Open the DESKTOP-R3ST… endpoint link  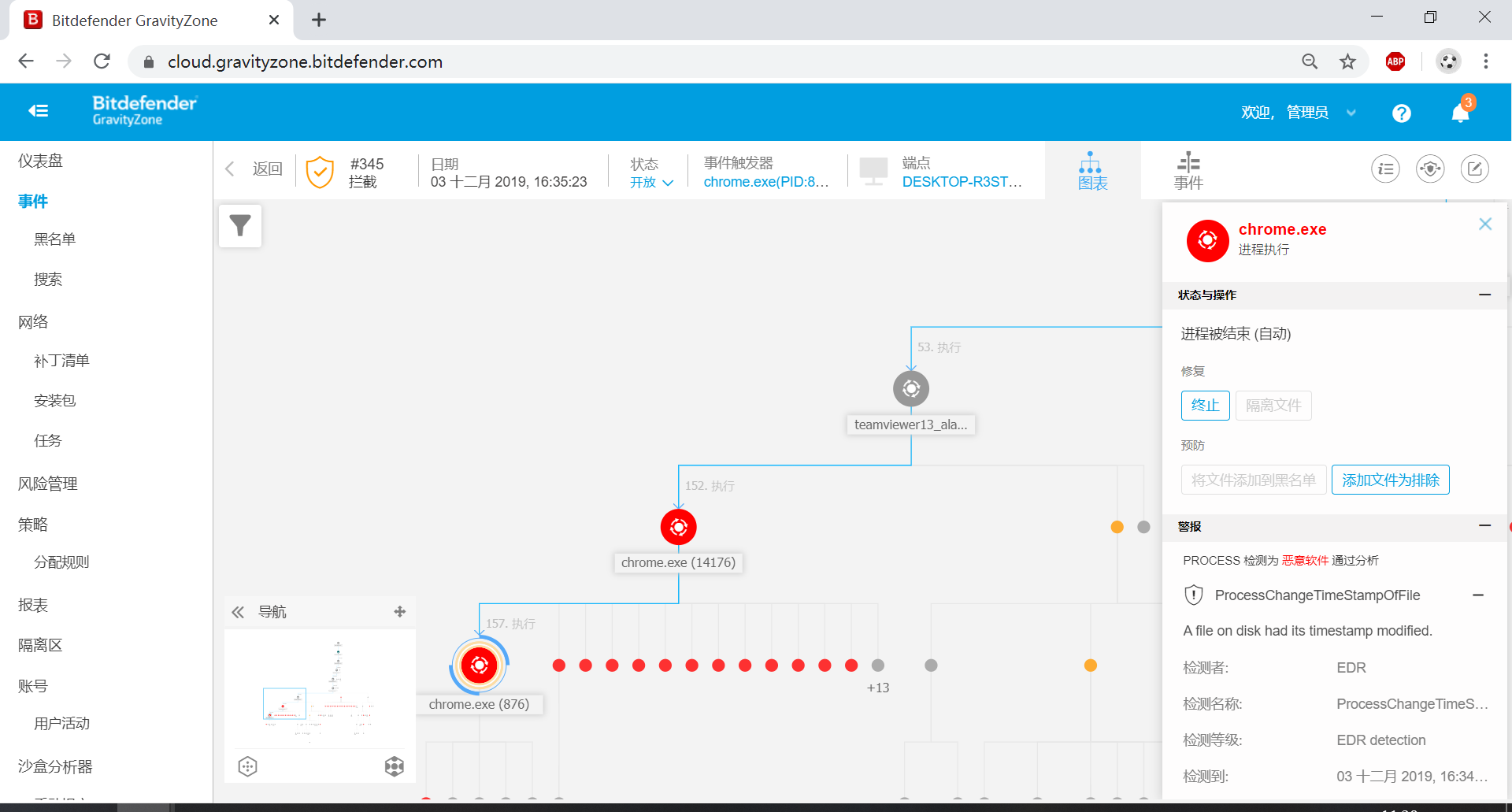(962, 182)
